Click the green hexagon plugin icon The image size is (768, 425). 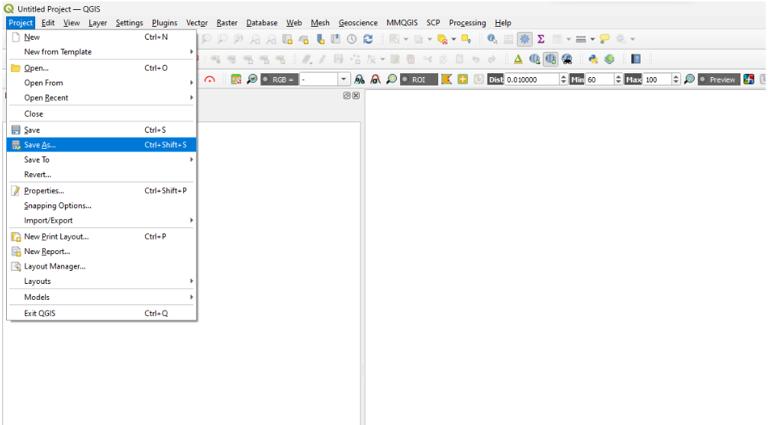tap(609, 59)
